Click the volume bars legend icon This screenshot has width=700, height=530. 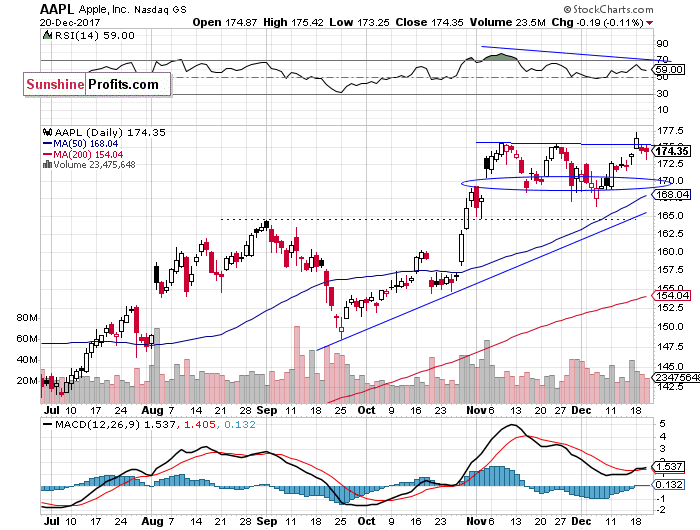(x=47, y=165)
